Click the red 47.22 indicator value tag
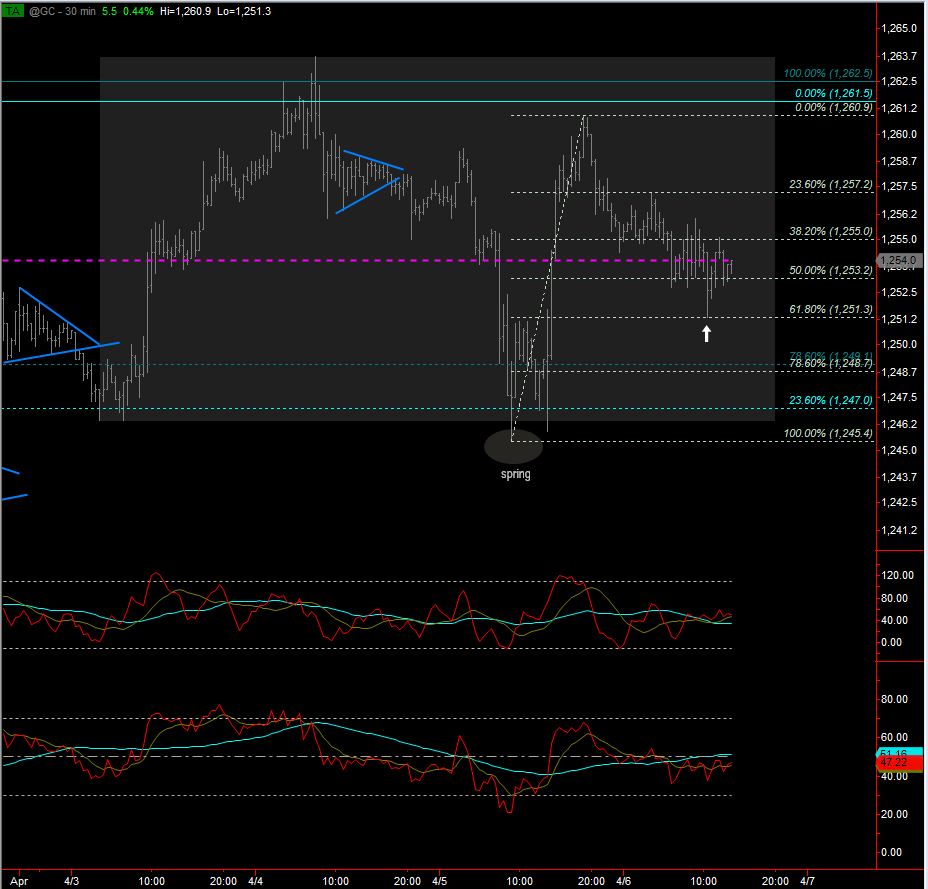Screen dimensions: 928x889 point(899,762)
